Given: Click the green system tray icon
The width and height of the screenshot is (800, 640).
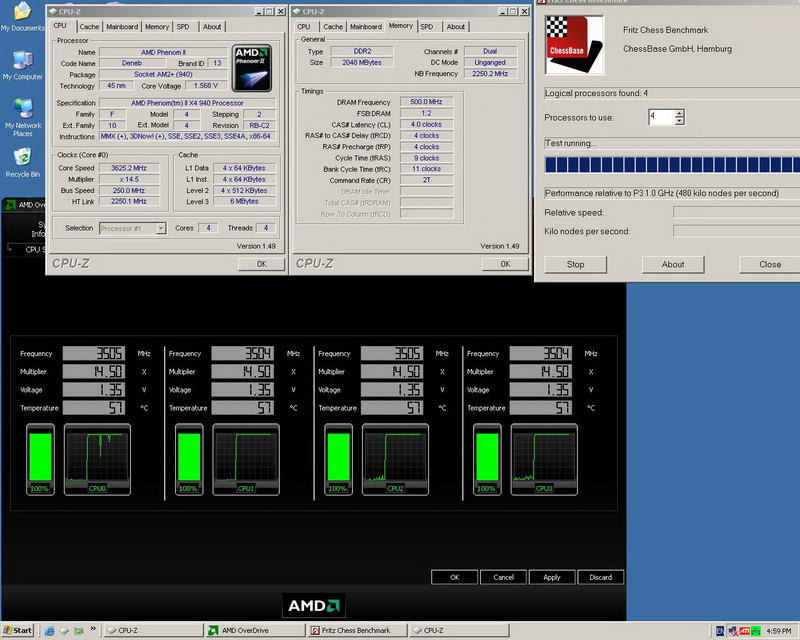Looking at the screenshot, I should pyautogui.click(x=756, y=631).
